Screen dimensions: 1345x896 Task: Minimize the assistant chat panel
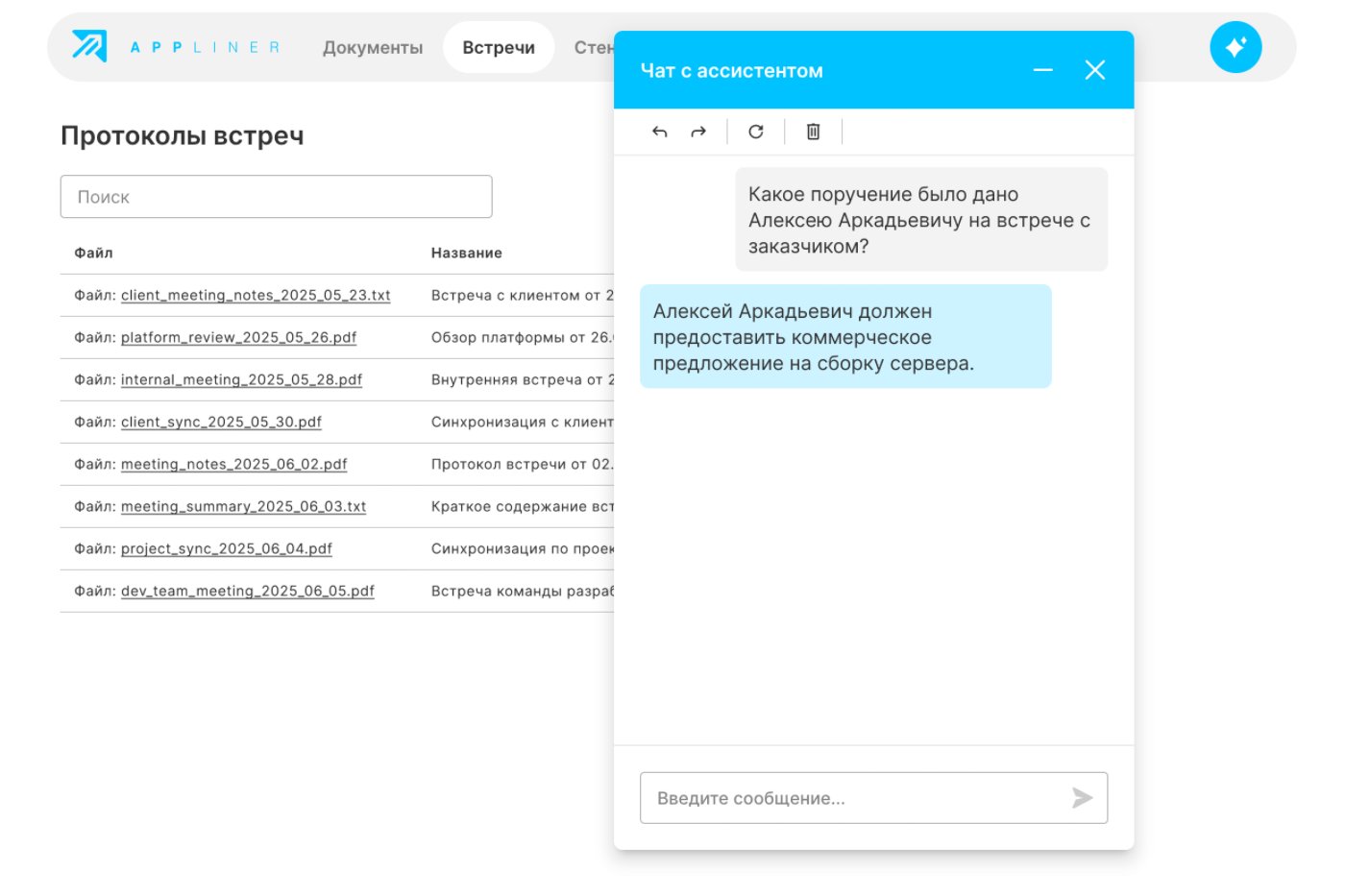(1042, 70)
